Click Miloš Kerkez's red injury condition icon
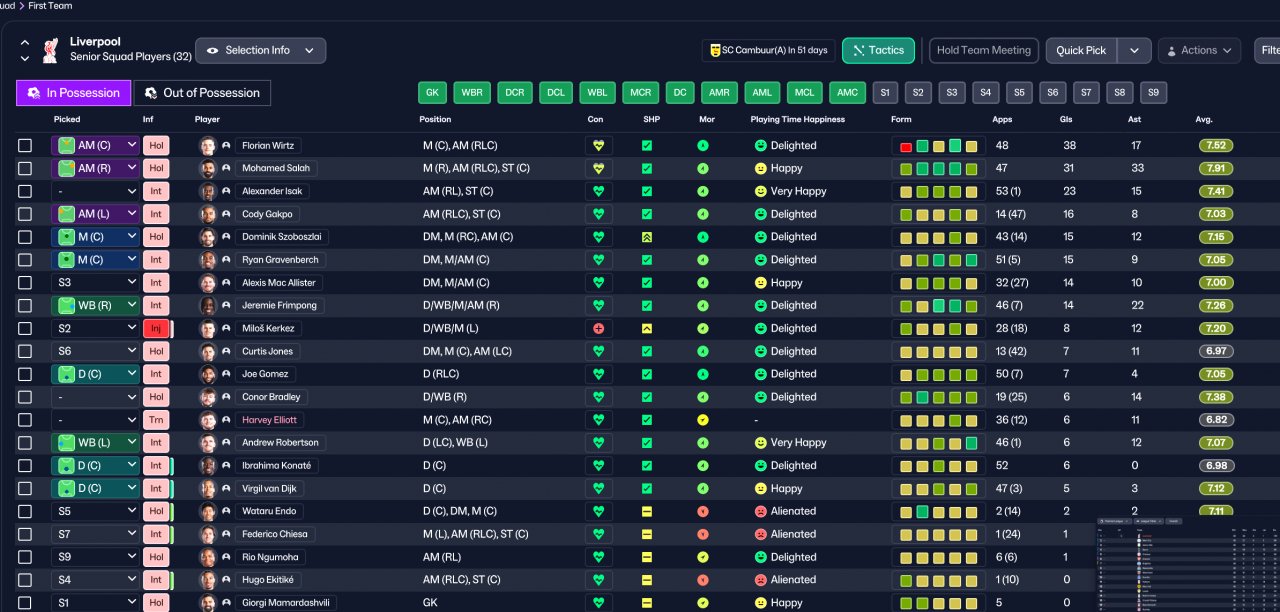The image size is (1280, 612). [x=599, y=328]
